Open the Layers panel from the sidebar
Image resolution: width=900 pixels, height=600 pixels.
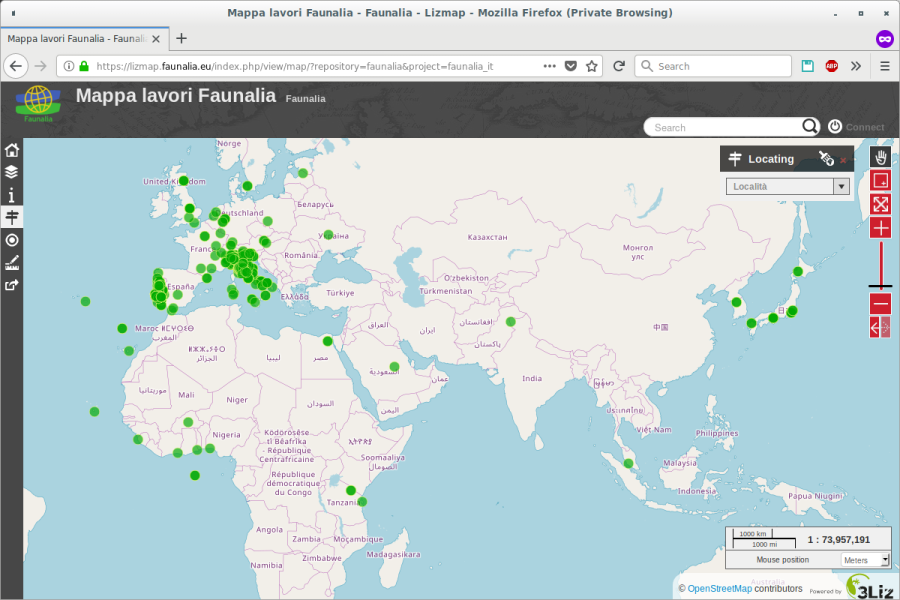click(x=11, y=171)
